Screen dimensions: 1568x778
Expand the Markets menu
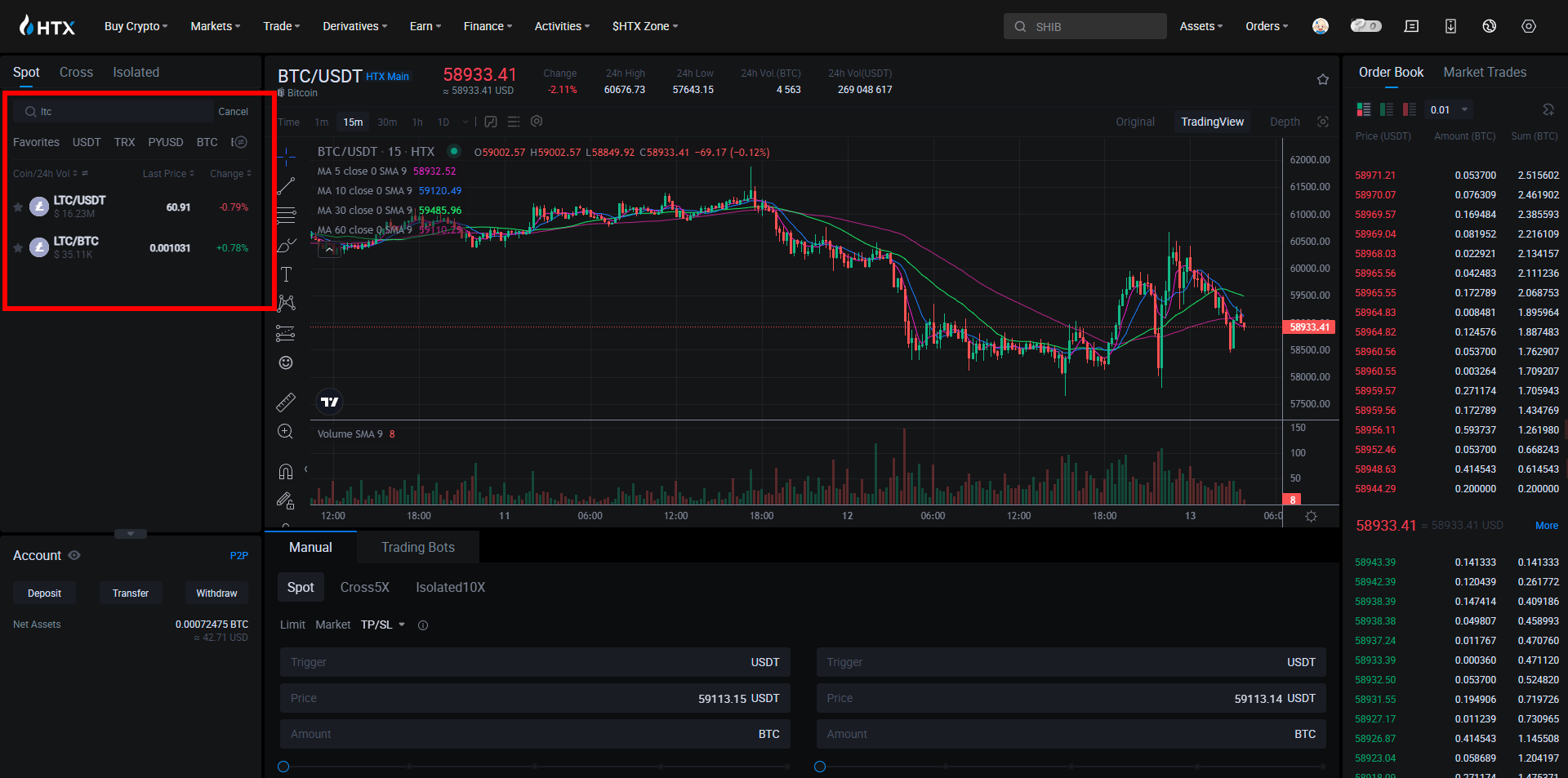(x=216, y=26)
